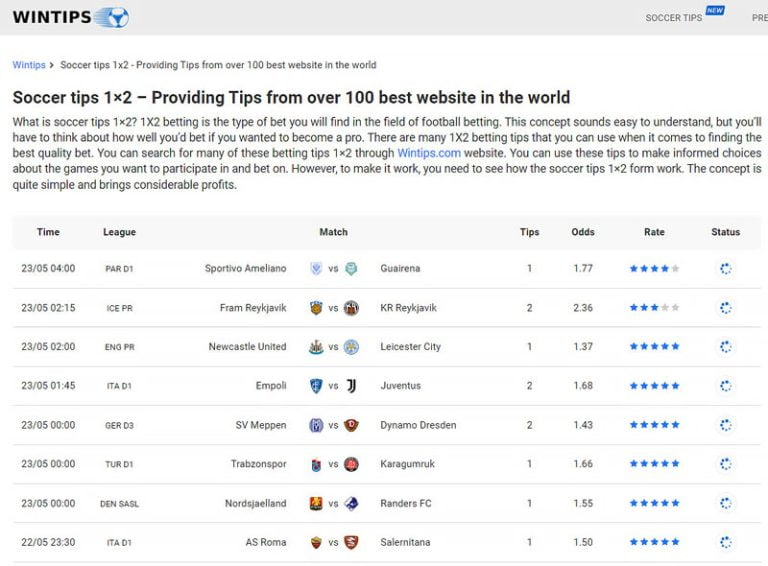Click the PAR D1 league label
Screen dimensions: 768x566
point(120,269)
